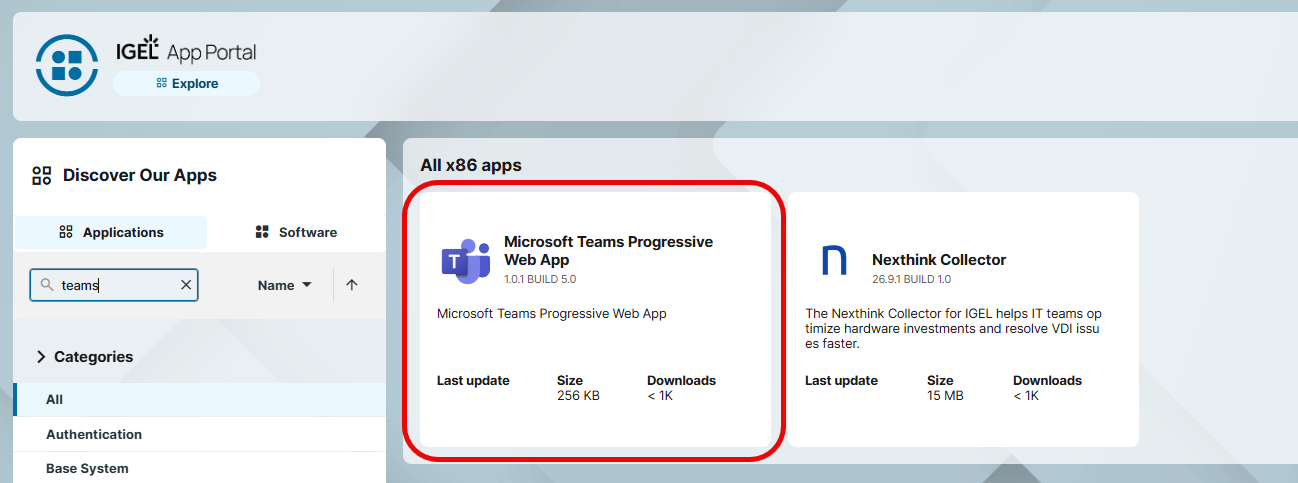This screenshot has width=1298, height=483.
Task: Open the Explore button in header
Action: tap(186, 84)
